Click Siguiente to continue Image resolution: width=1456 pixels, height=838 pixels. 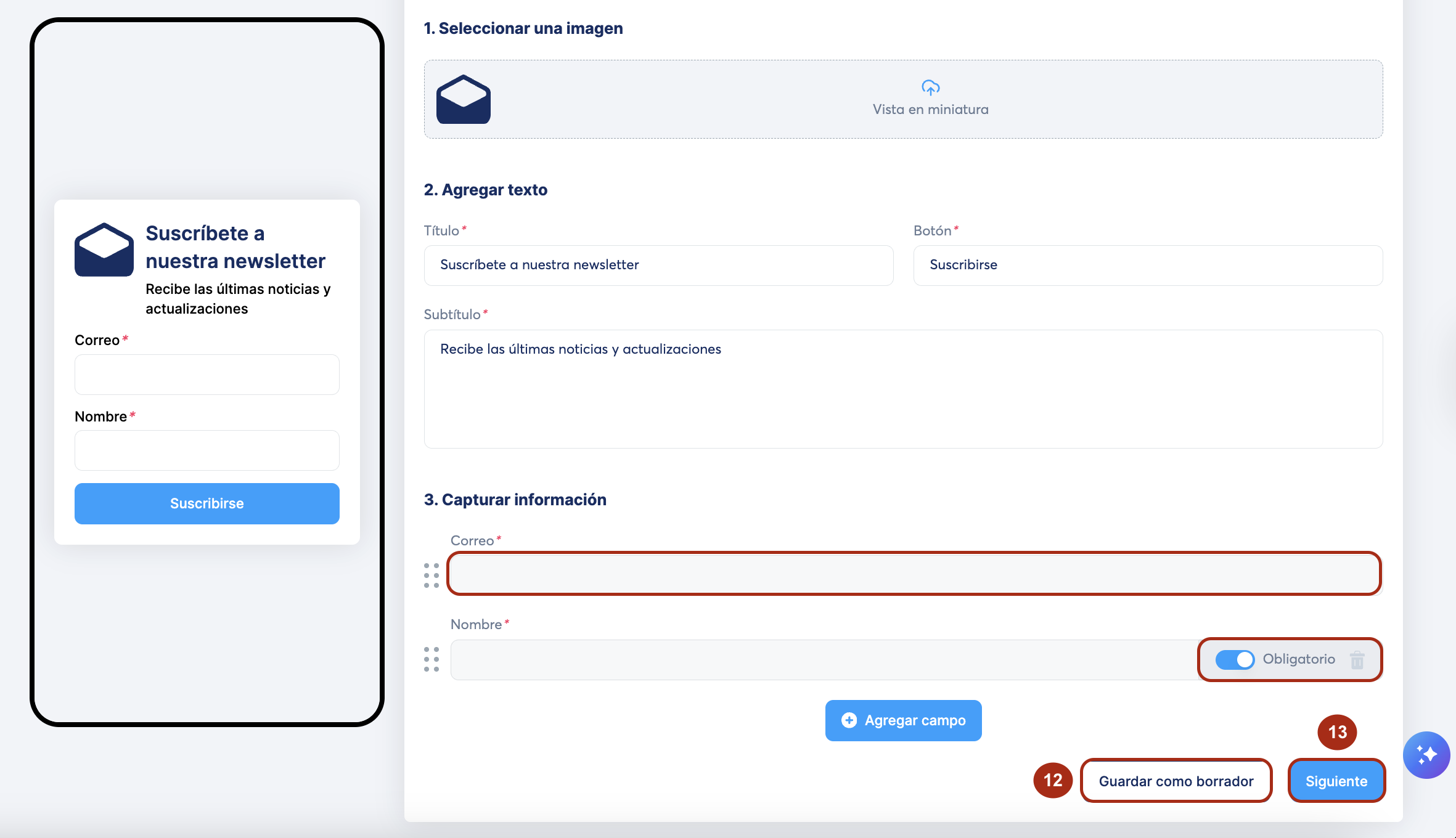(1336, 781)
